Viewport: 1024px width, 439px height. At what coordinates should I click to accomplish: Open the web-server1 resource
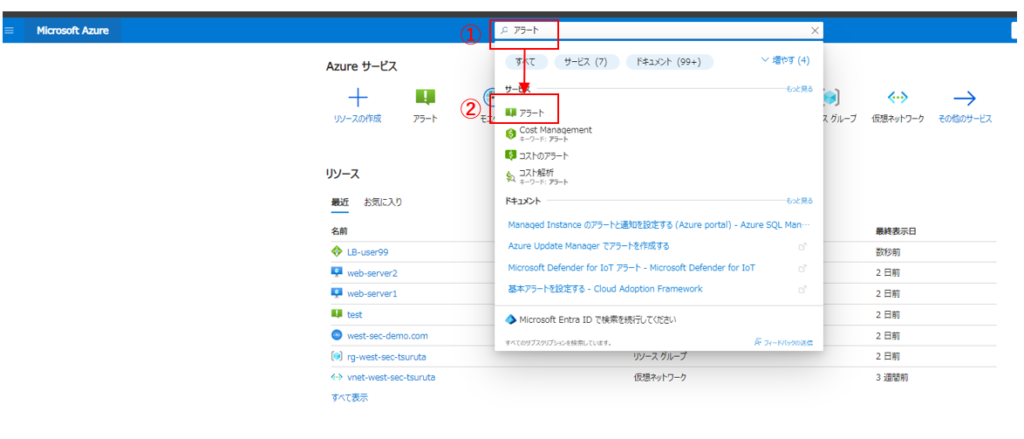[372, 294]
